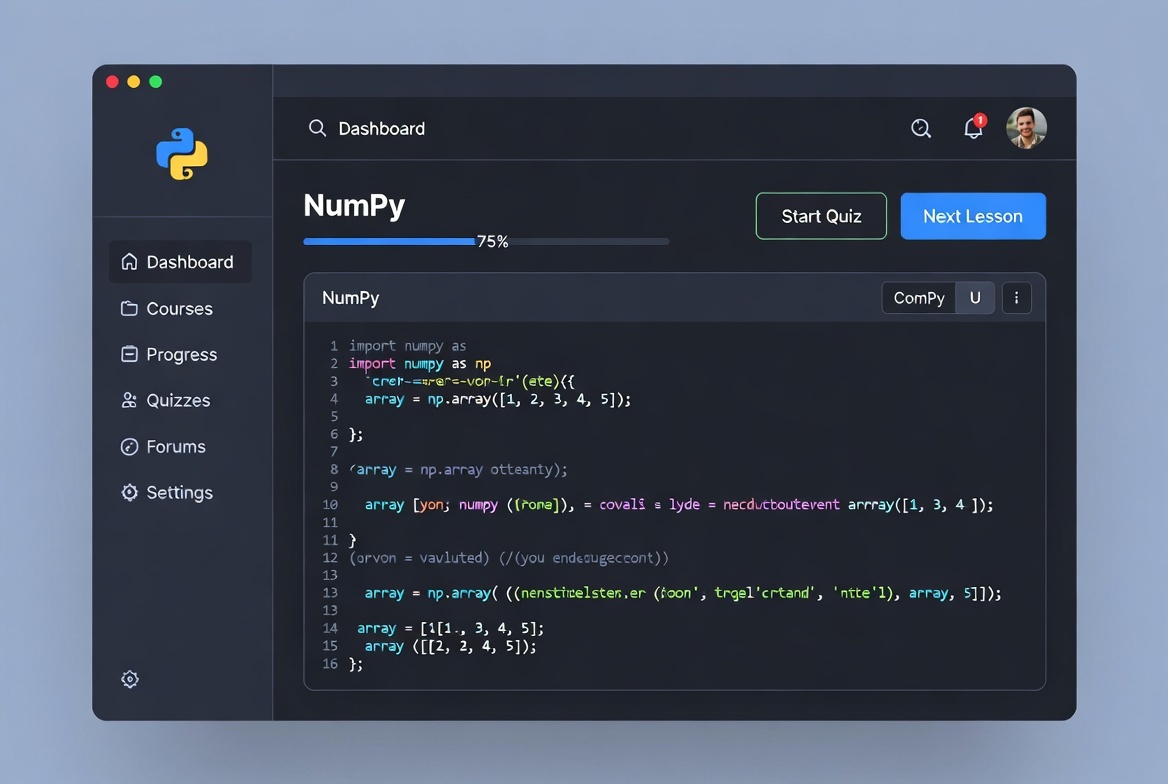Select Quizzes from the navigation menu

click(x=178, y=400)
